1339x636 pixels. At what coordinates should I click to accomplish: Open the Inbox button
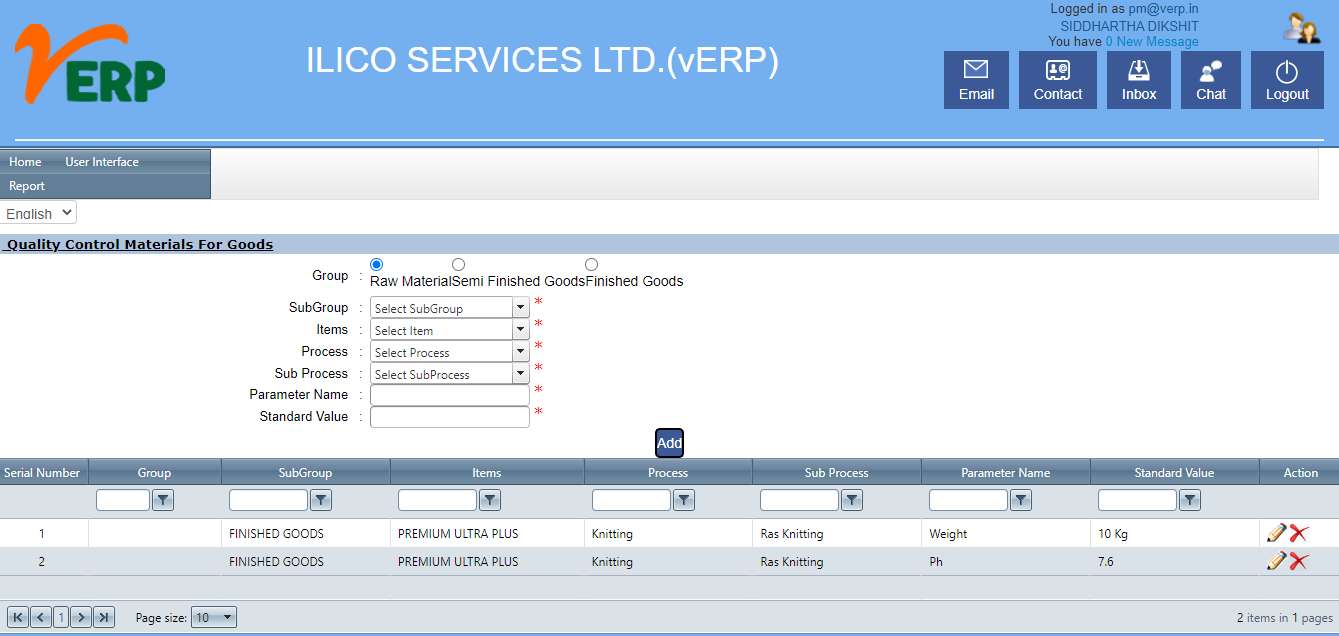[x=1139, y=80]
